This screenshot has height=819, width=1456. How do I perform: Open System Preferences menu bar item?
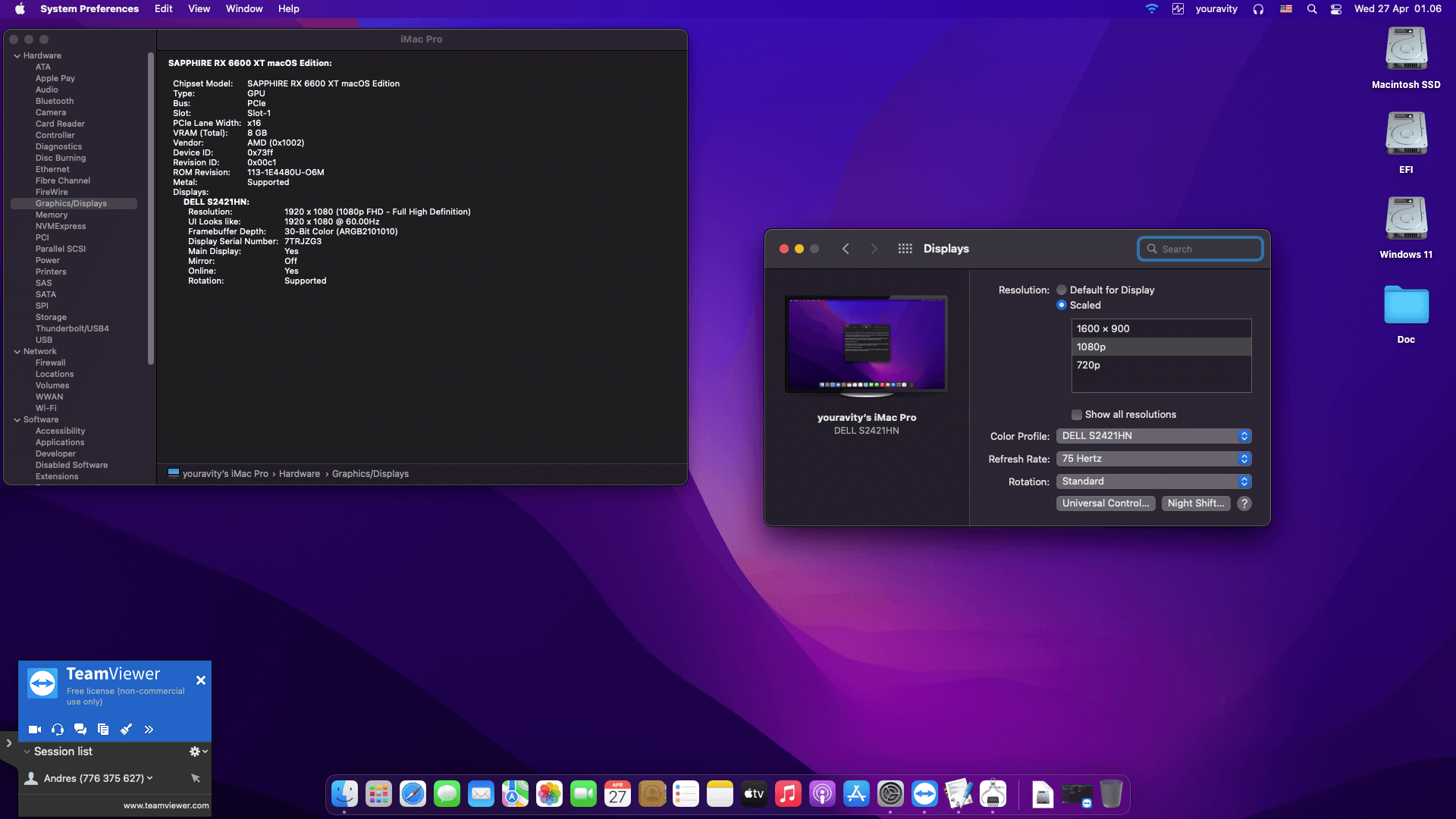coord(89,9)
